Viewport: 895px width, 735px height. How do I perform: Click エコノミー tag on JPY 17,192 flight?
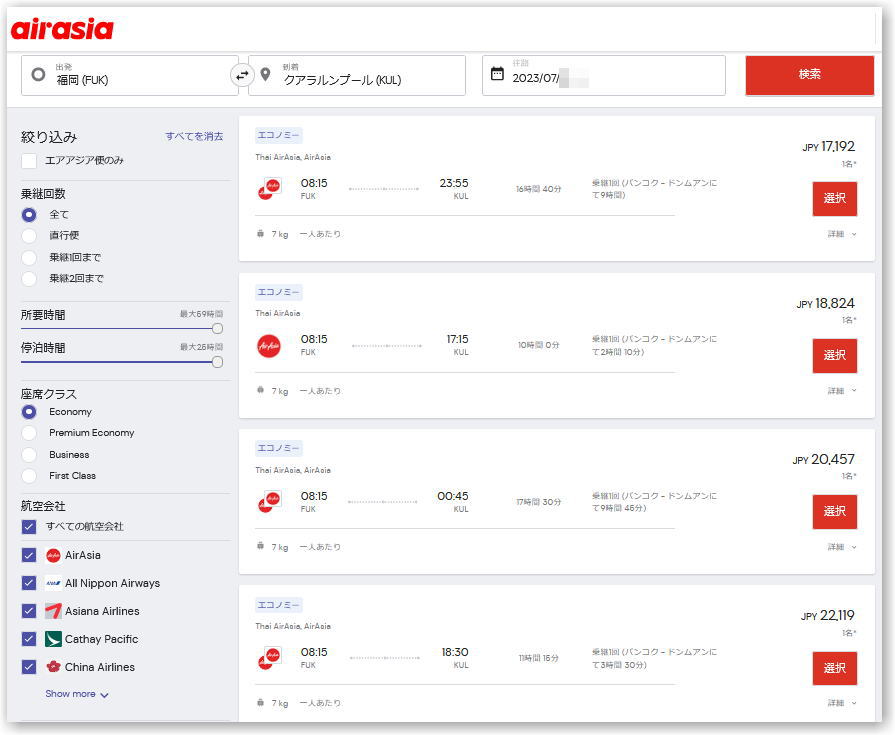279,135
